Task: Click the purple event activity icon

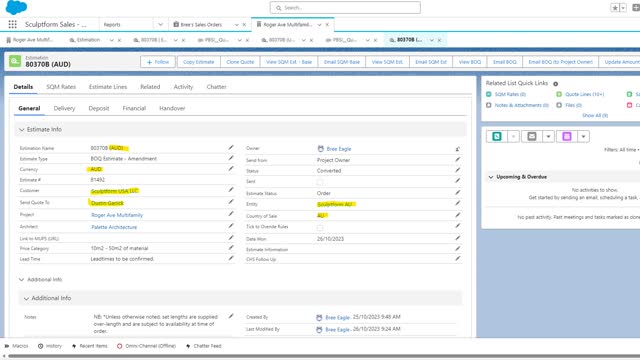Action: pos(567,136)
